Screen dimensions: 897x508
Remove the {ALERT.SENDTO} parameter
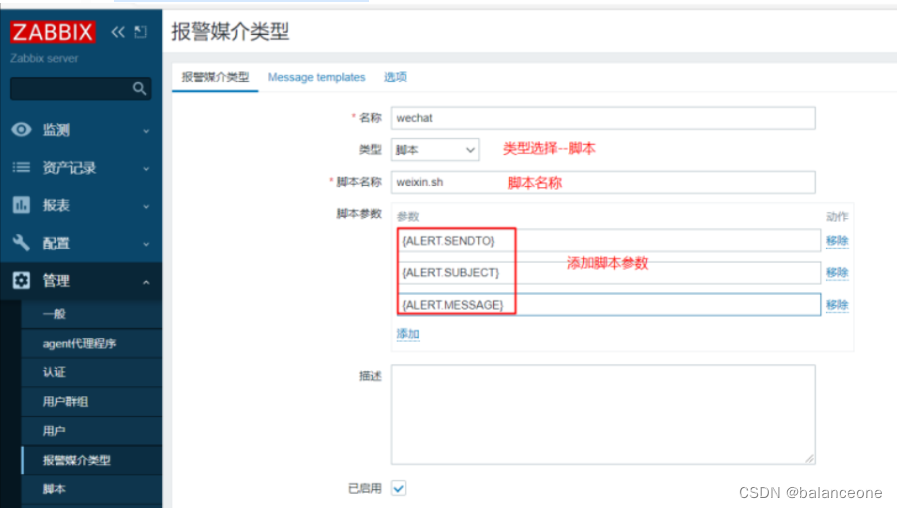point(837,241)
